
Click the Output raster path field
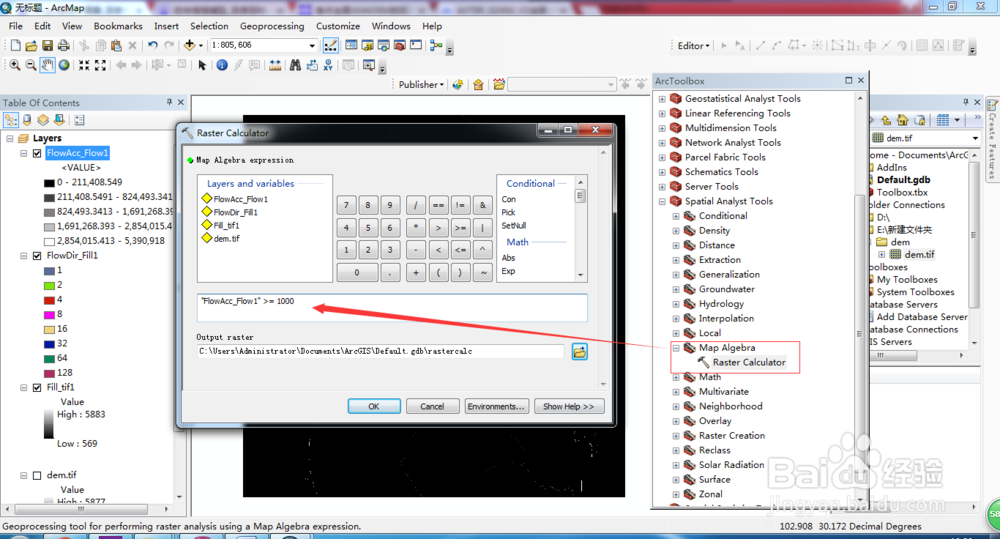tap(381, 351)
